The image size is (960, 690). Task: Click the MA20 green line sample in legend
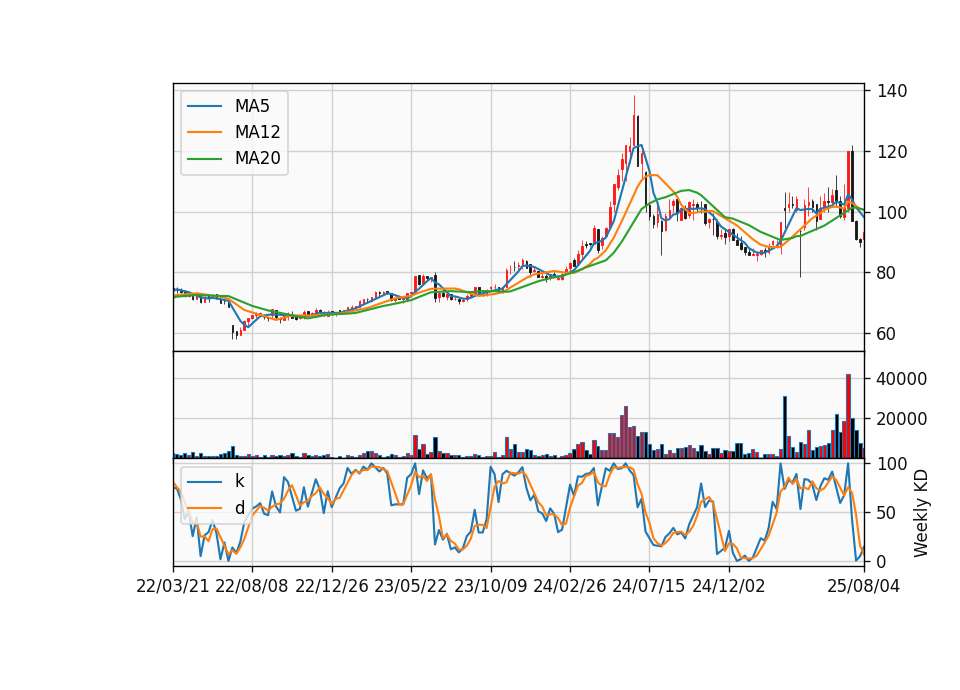(204, 159)
